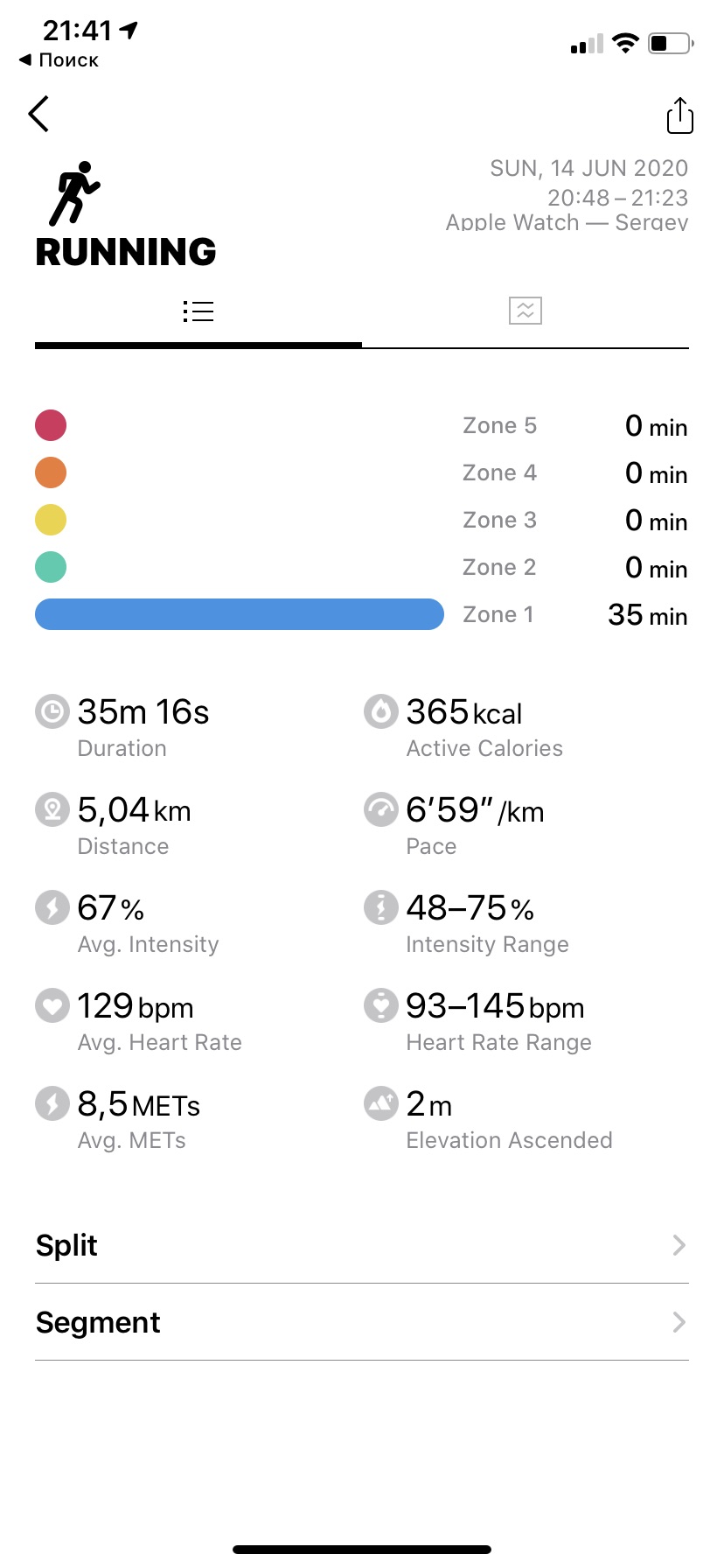Return to Поиск via status bar link
Viewport: 724px width, 1568px height.
[59, 60]
